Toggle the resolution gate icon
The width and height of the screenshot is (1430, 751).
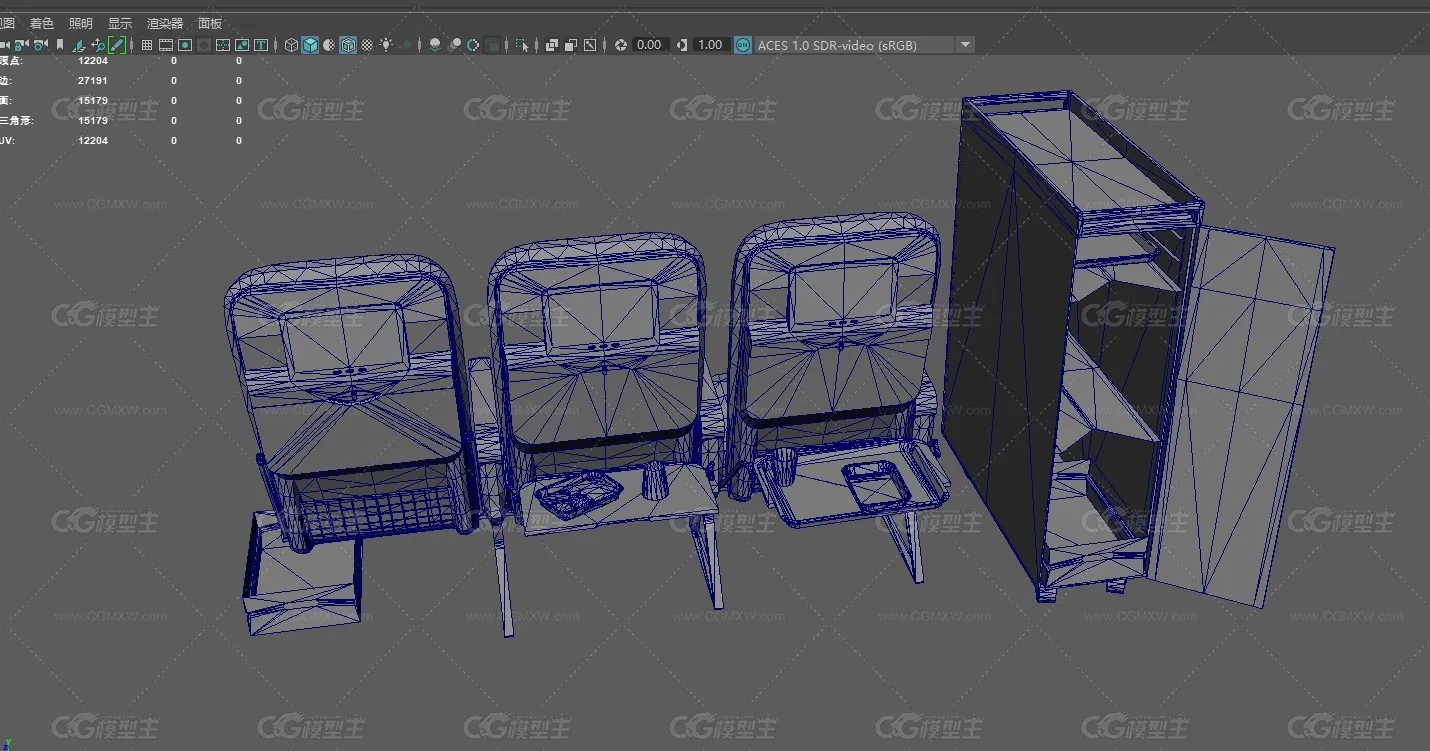click(x=185, y=45)
